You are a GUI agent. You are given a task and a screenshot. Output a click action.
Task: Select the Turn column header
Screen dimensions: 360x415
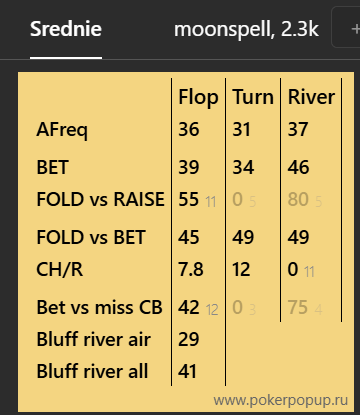(x=253, y=97)
